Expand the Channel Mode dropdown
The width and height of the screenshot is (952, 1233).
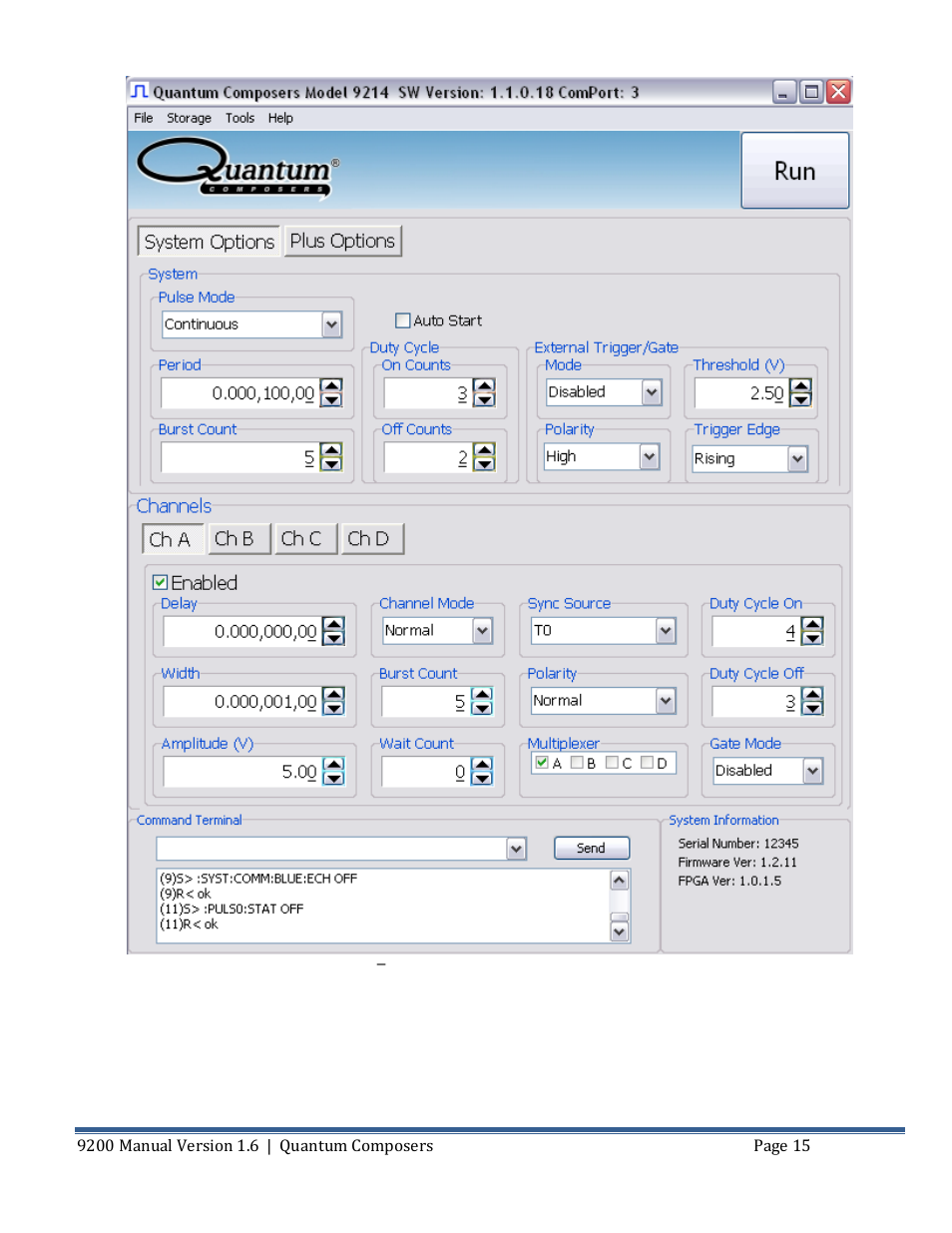[482, 630]
